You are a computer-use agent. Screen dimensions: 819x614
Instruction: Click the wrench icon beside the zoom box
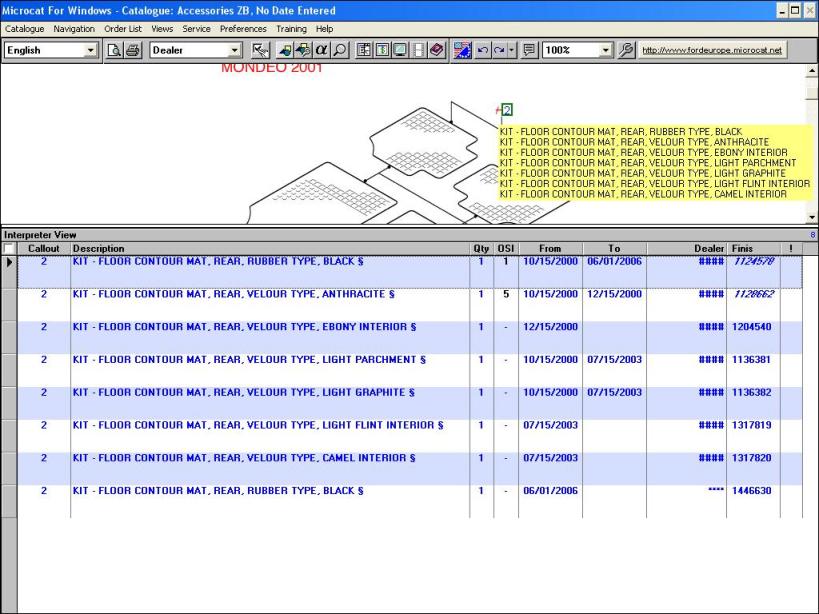(627, 50)
